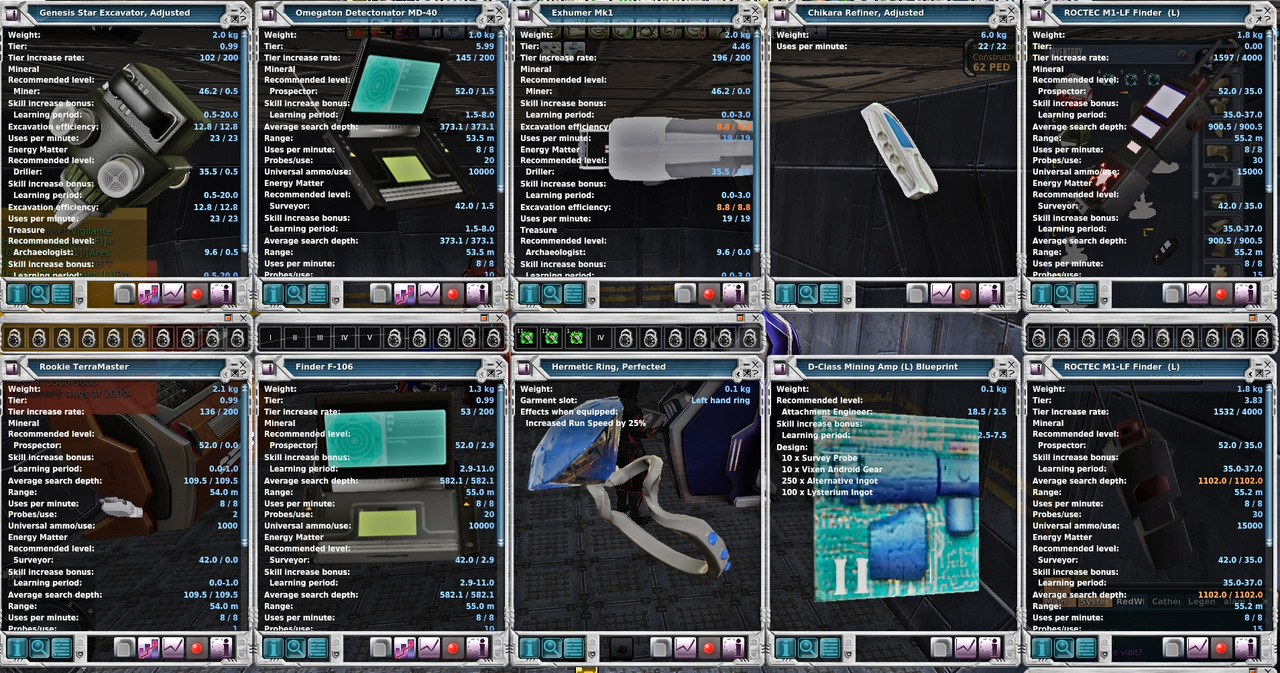Click market graph icon in Rookie TerraMaster window
The height and width of the screenshot is (673, 1280).
click(172, 648)
